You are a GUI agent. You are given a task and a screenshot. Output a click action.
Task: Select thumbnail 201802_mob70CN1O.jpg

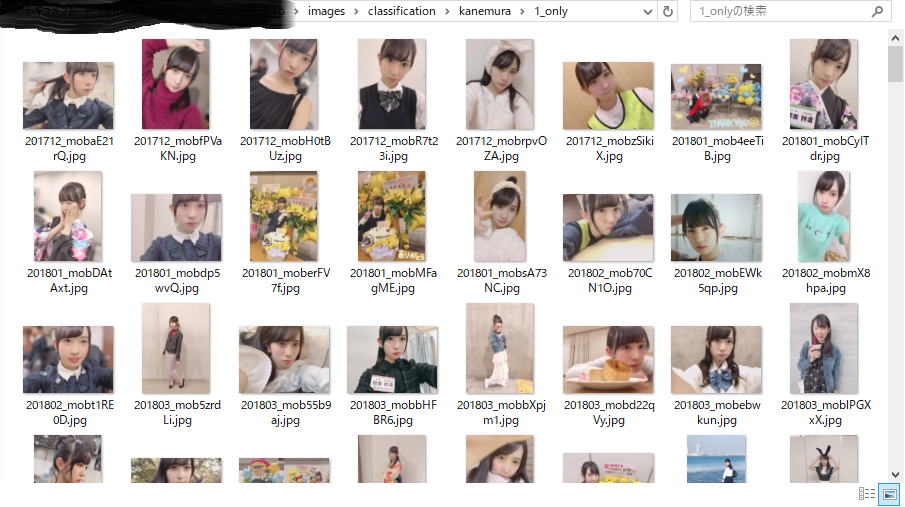click(608, 228)
